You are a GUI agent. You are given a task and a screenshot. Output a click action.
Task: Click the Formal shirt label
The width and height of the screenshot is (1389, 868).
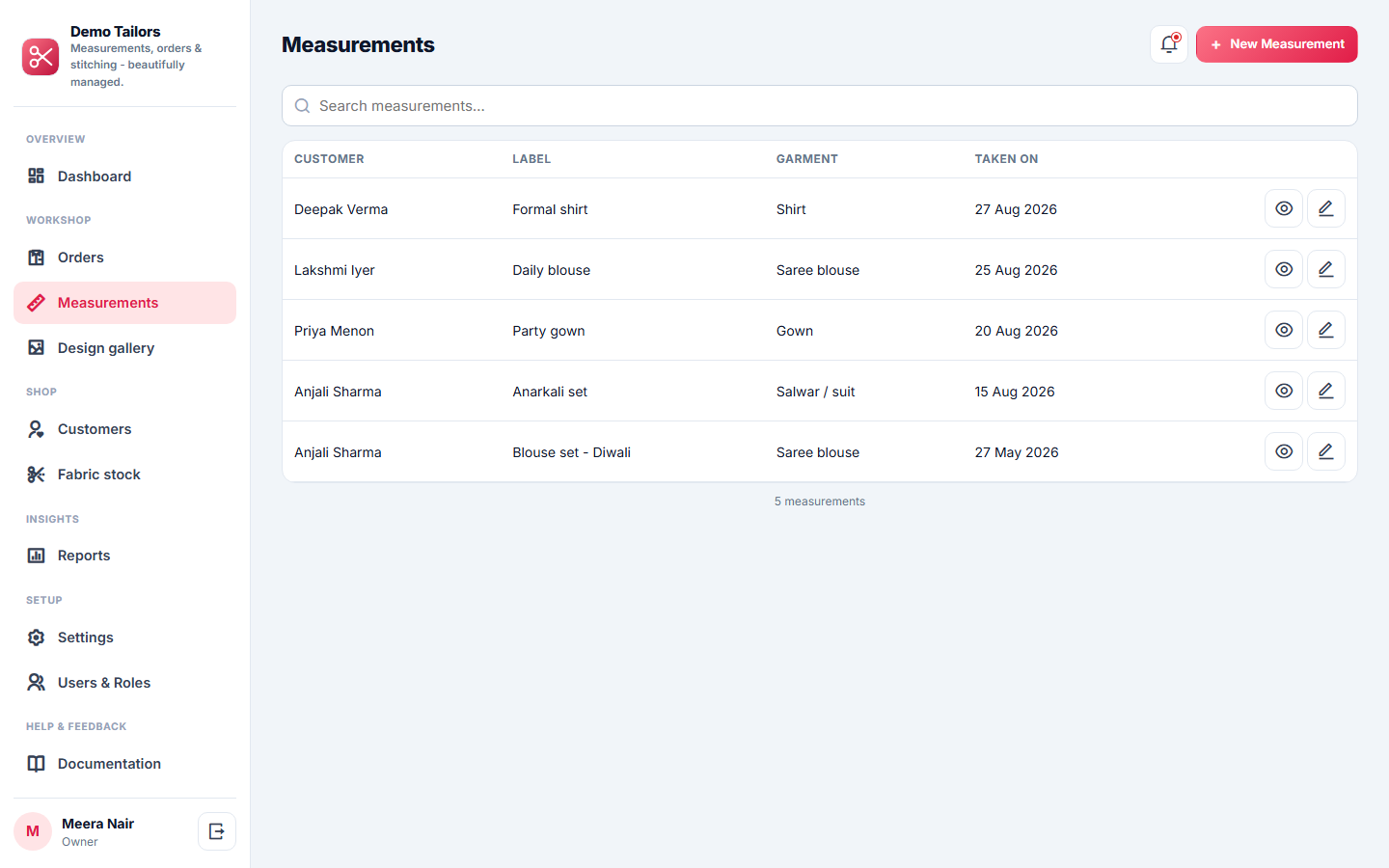pyautogui.click(x=550, y=209)
